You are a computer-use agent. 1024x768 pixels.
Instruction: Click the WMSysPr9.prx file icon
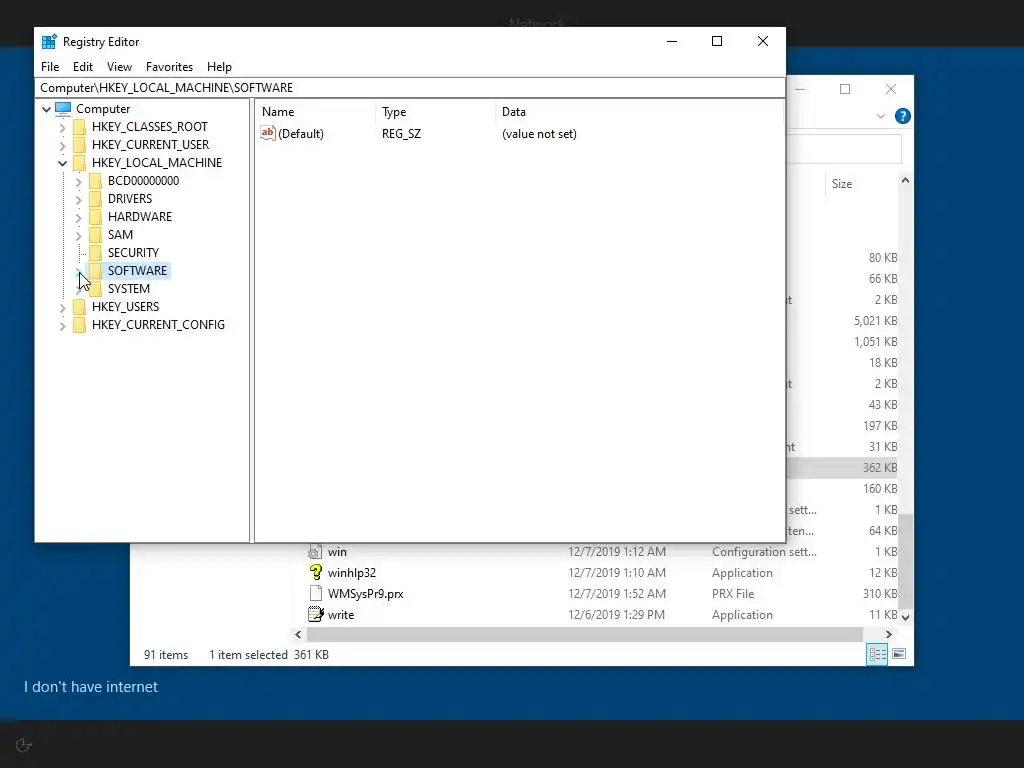click(x=315, y=594)
